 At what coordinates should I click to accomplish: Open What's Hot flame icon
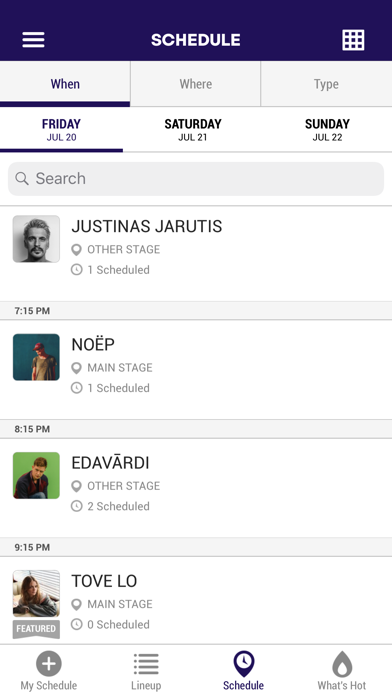(x=342, y=664)
